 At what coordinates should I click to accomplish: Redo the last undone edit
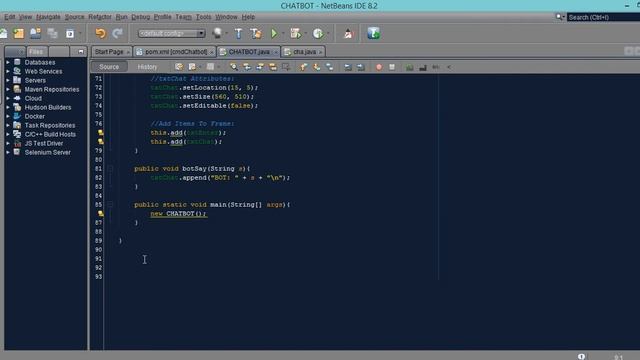coord(118,33)
